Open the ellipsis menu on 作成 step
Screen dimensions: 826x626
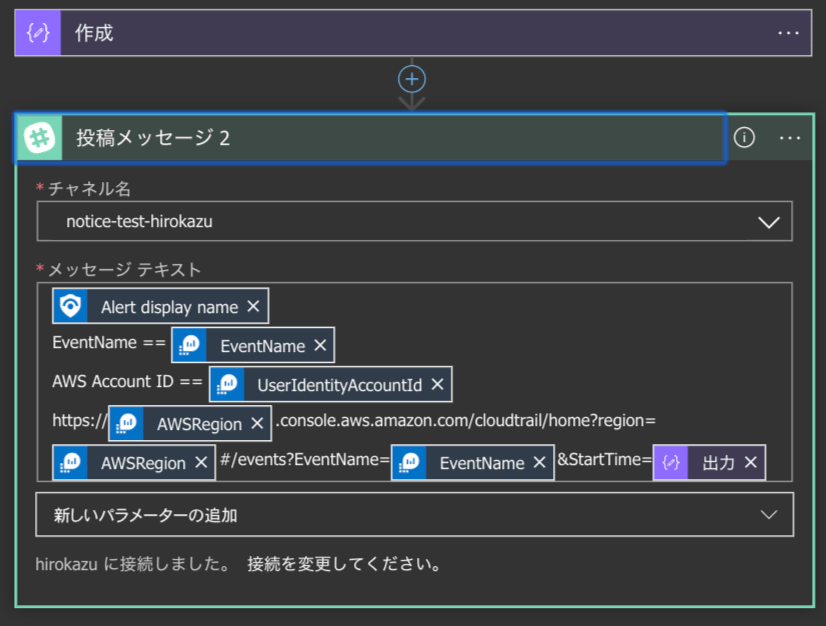pyautogui.click(x=788, y=33)
